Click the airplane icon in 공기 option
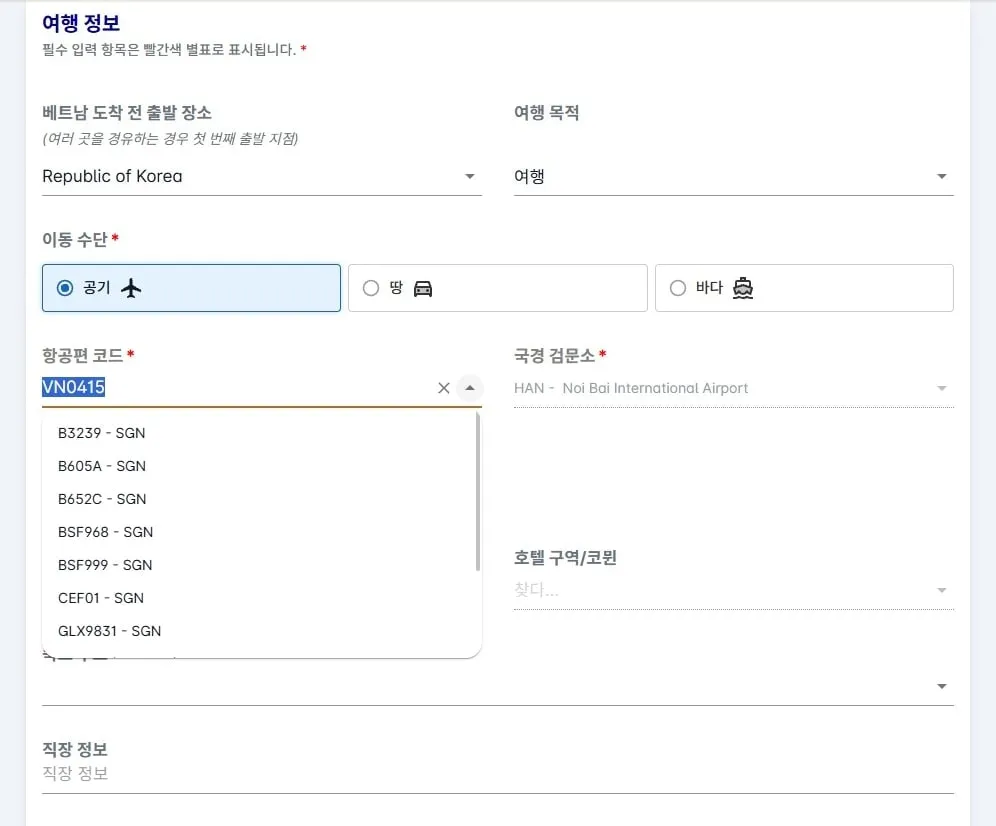The width and height of the screenshot is (996, 826). pyautogui.click(x=131, y=288)
